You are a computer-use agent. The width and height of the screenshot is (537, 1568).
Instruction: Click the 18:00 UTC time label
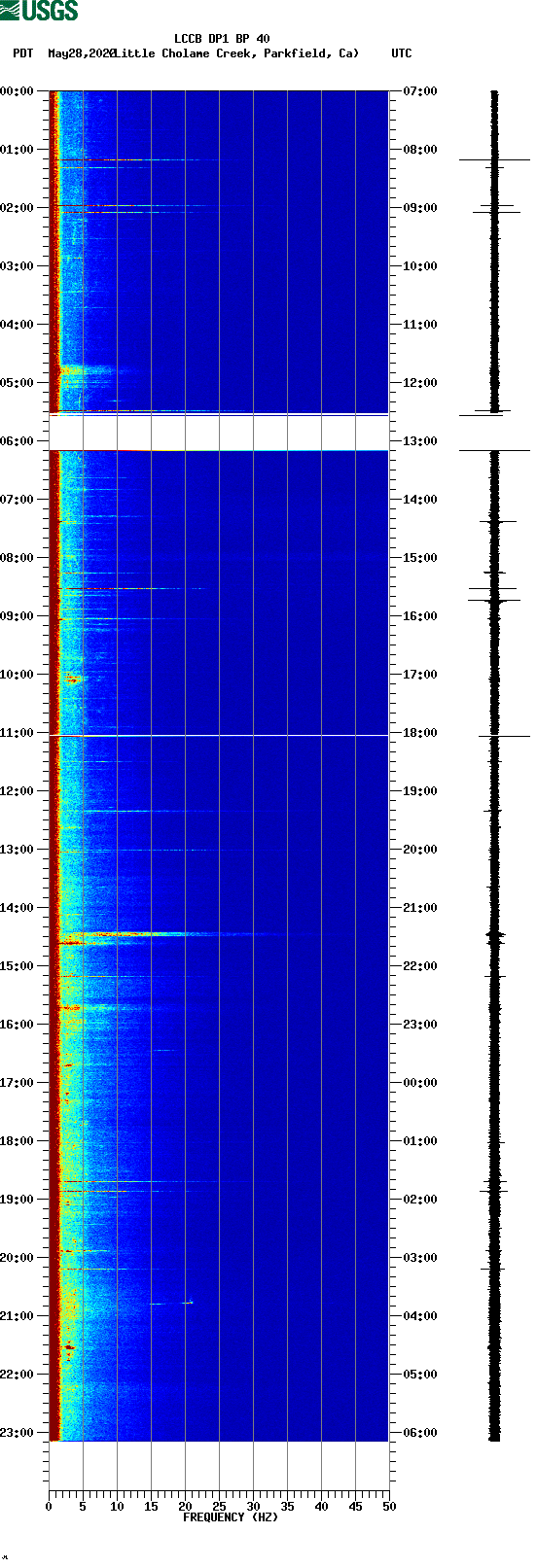click(x=420, y=733)
